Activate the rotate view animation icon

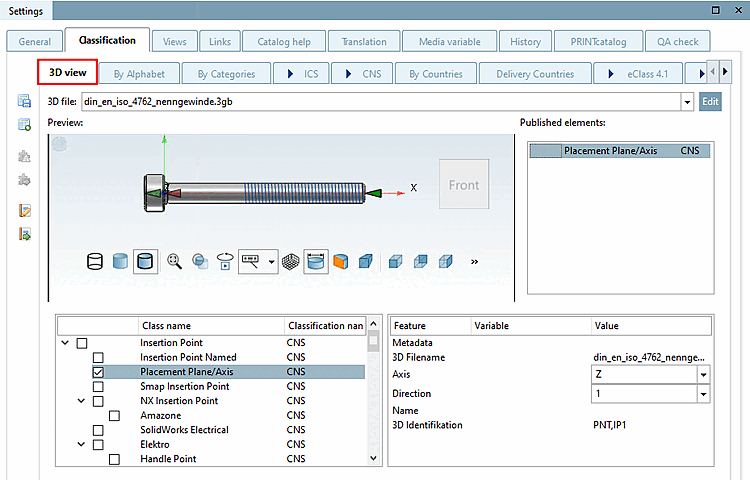tap(225, 261)
